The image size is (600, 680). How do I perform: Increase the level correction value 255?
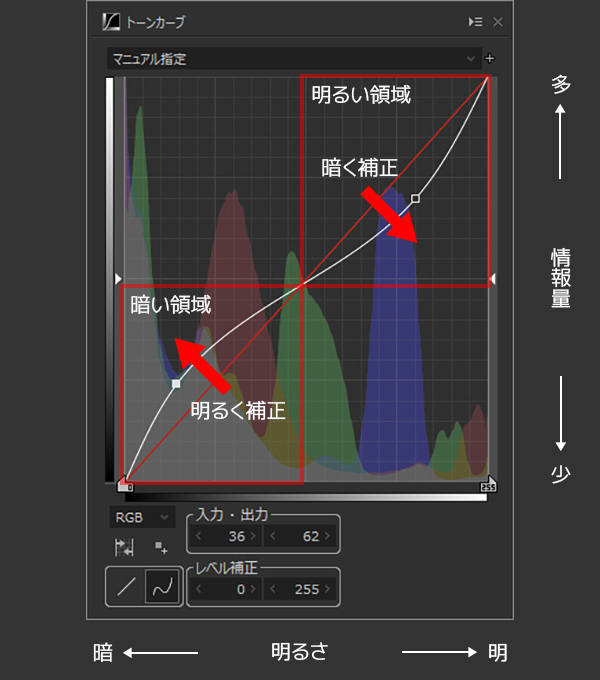click(328, 589)
